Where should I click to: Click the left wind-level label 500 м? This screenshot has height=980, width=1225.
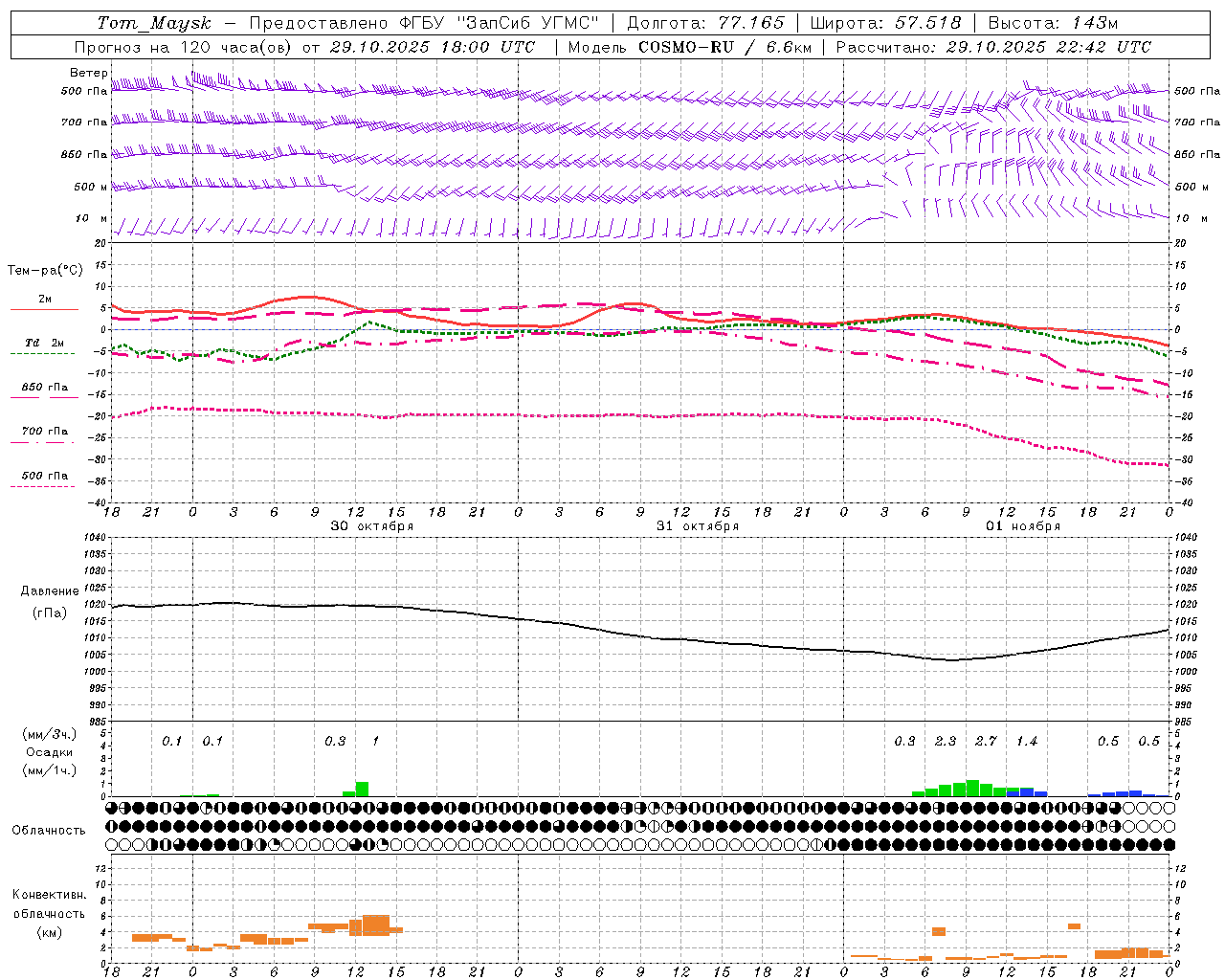coord(92,188)
